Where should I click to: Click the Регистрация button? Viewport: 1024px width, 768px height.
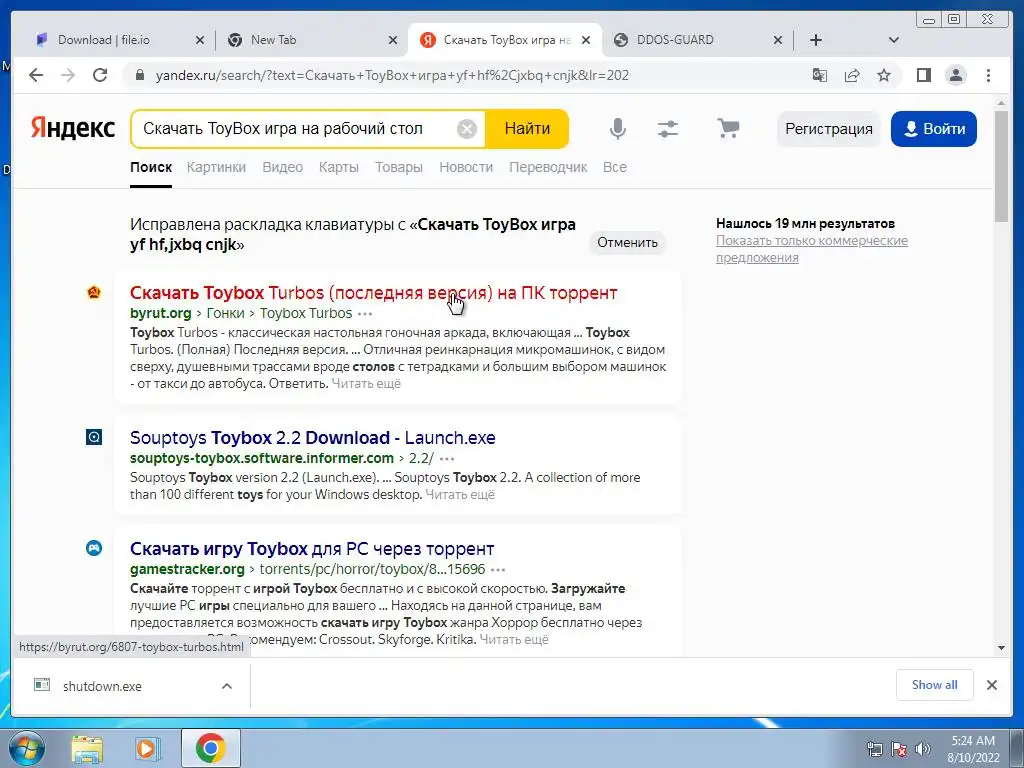829,129
